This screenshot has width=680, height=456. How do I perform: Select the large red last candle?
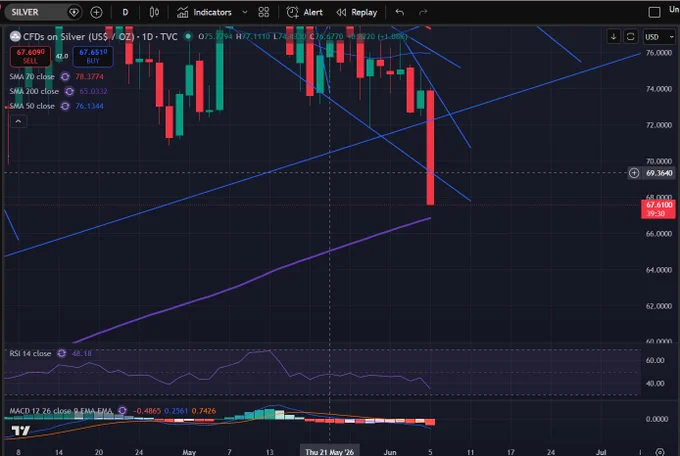pos(430,148)
